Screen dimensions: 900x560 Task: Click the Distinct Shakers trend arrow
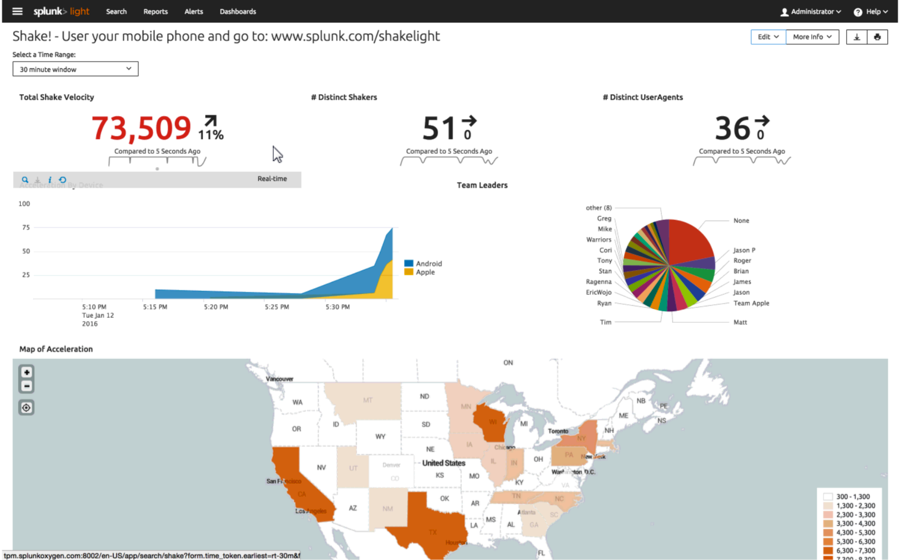point(470,120)
